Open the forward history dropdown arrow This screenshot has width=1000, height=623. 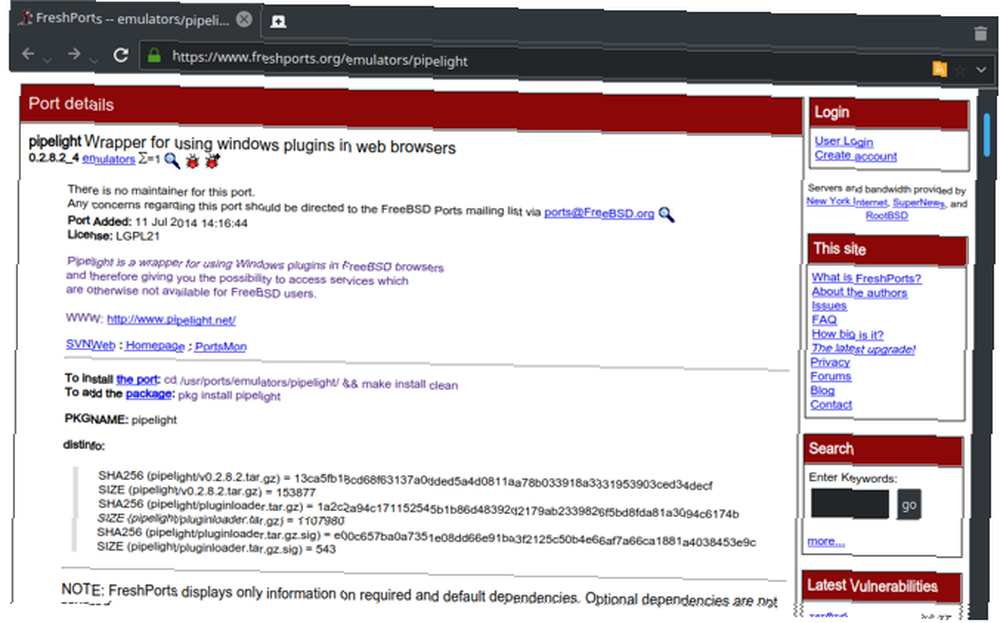pyautogui.click(x=93, y=61)
